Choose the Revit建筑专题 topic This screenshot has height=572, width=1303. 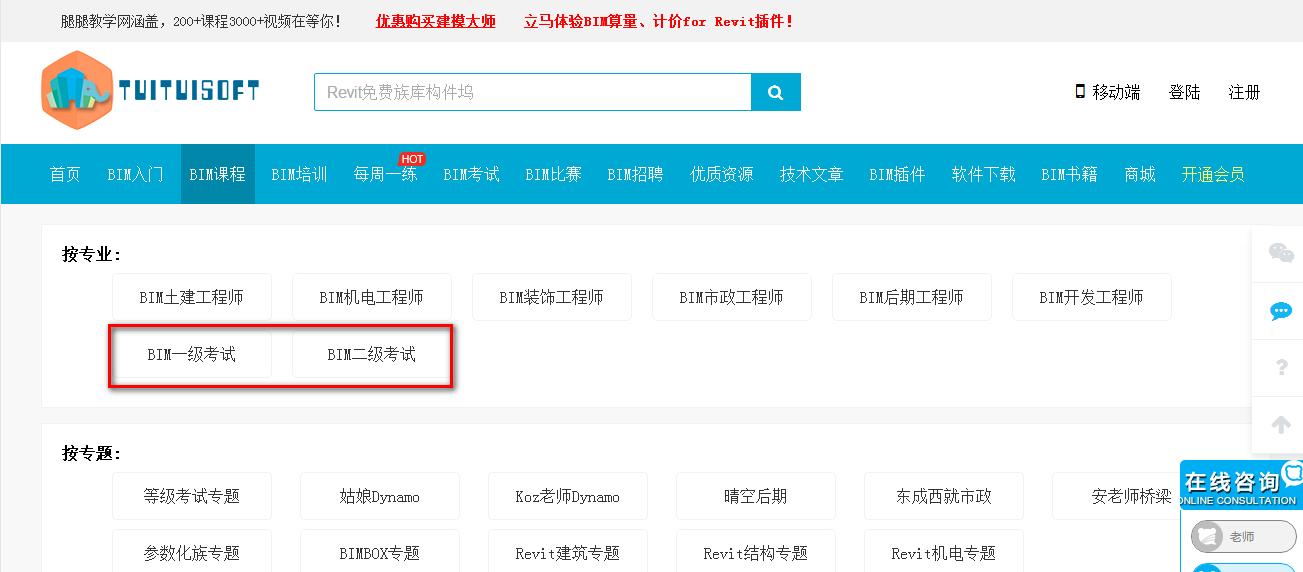point(568,551)
